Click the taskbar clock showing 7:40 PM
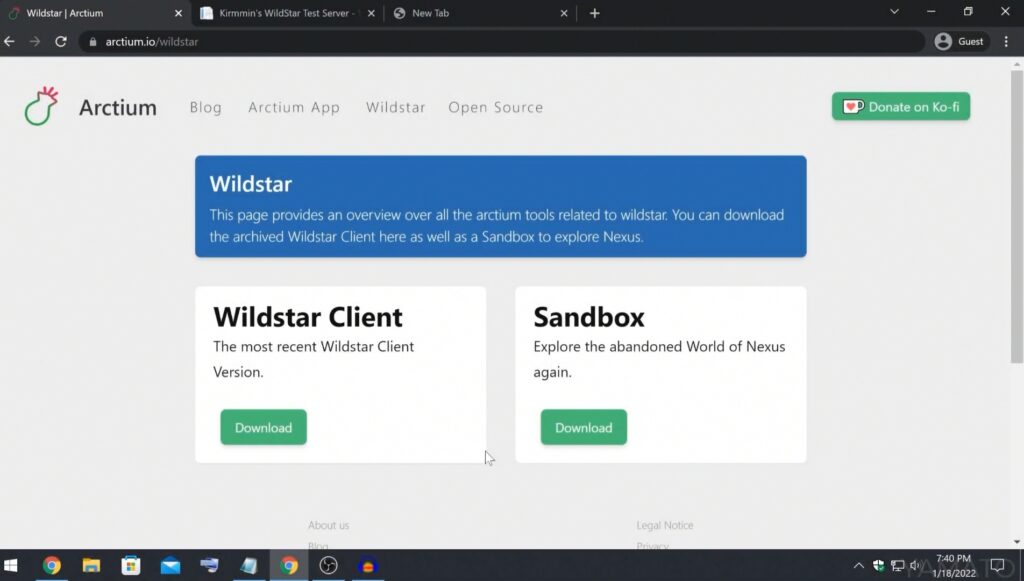Image resolution: width=1024 pixels, height=581 pixels. (x=953, y=565)
